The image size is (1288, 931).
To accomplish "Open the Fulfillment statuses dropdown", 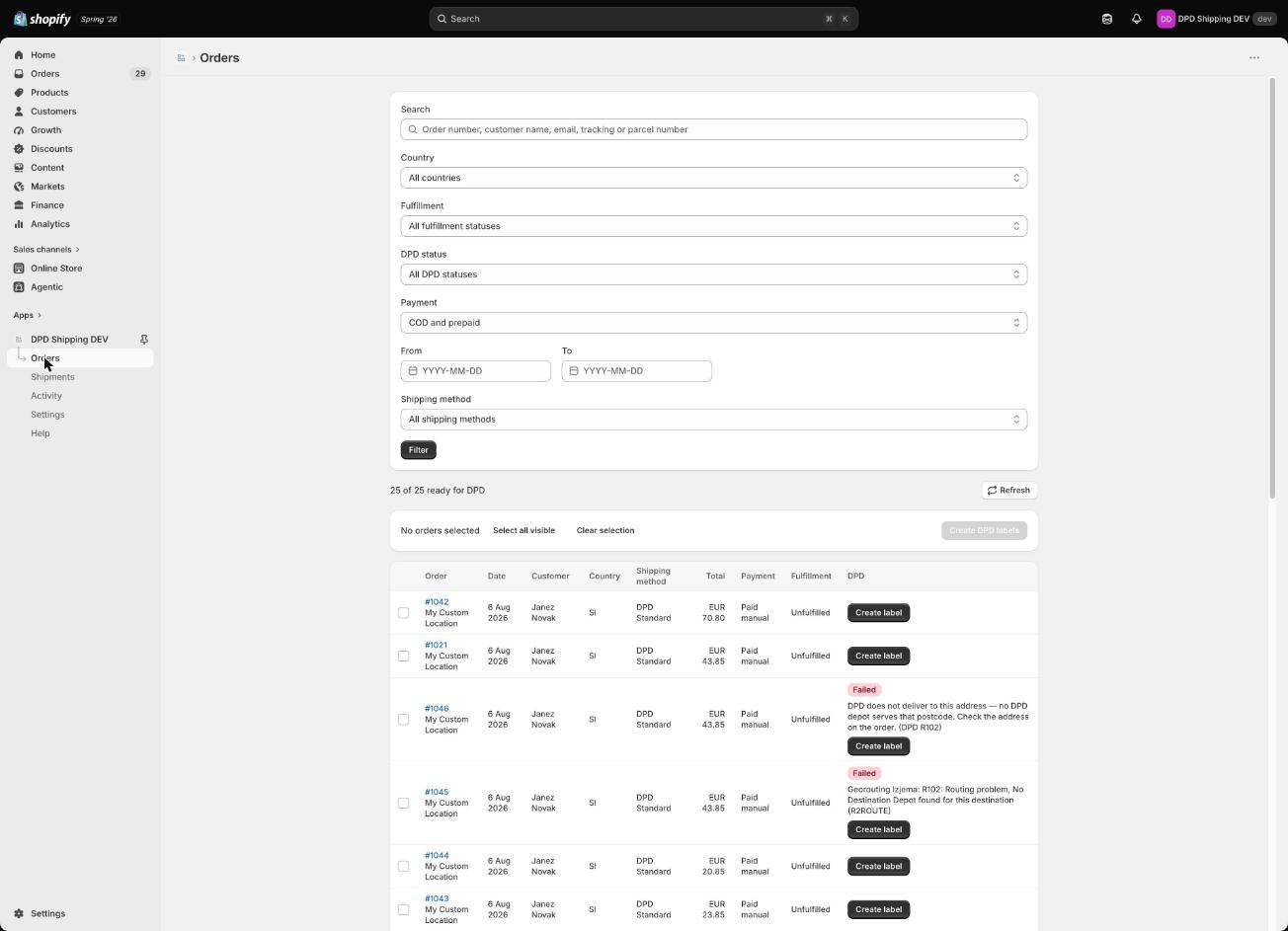I will point(713,226).
